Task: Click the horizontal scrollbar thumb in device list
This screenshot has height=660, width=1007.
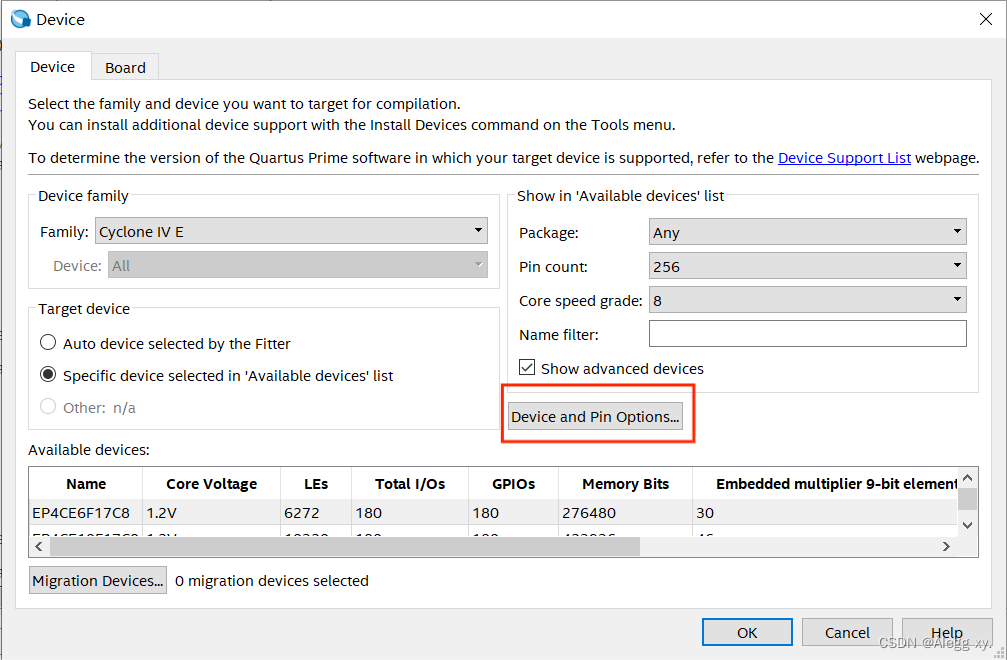Action: click(x=345, y=546)
